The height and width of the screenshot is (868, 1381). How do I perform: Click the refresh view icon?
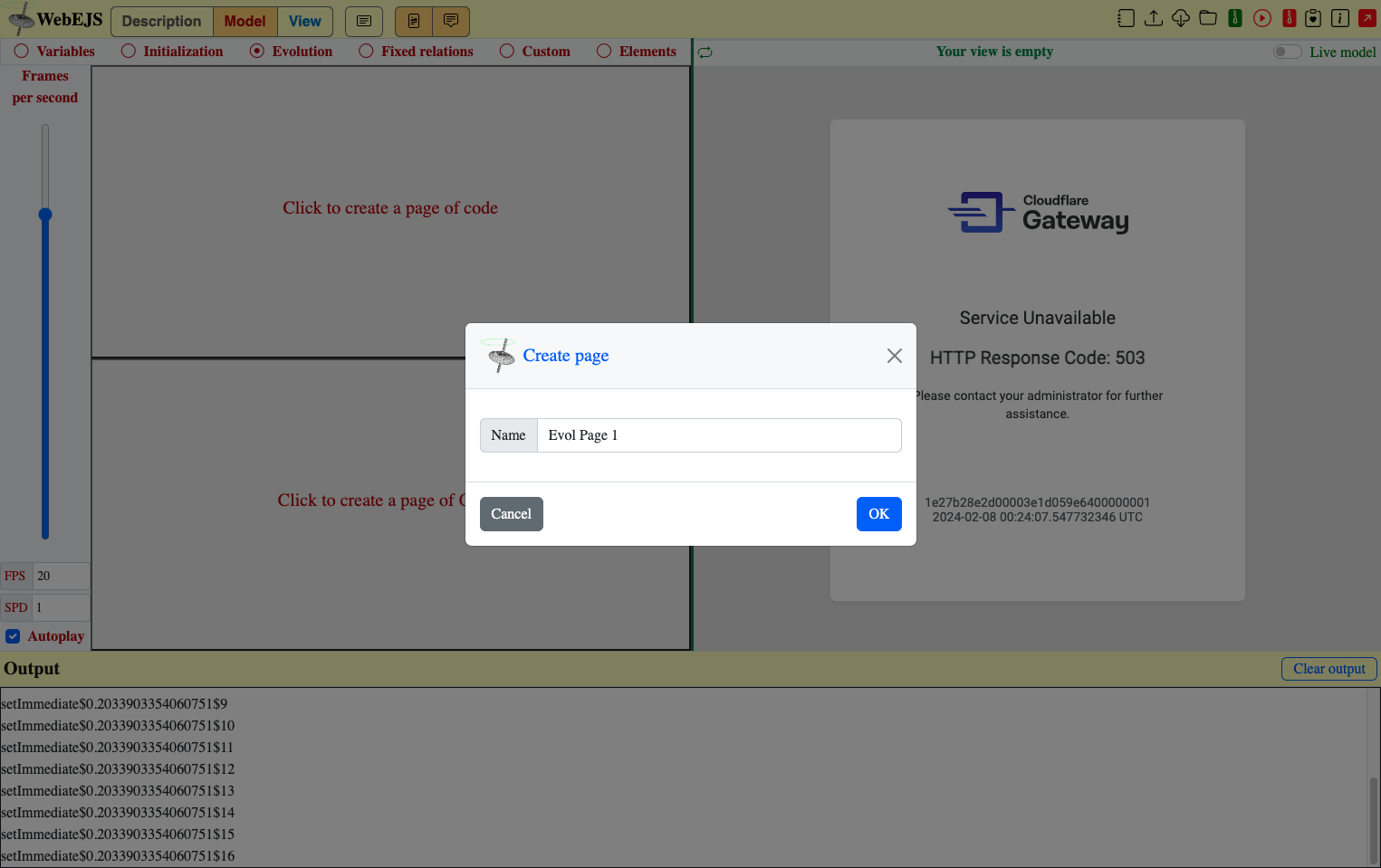(x=705, y=52)
